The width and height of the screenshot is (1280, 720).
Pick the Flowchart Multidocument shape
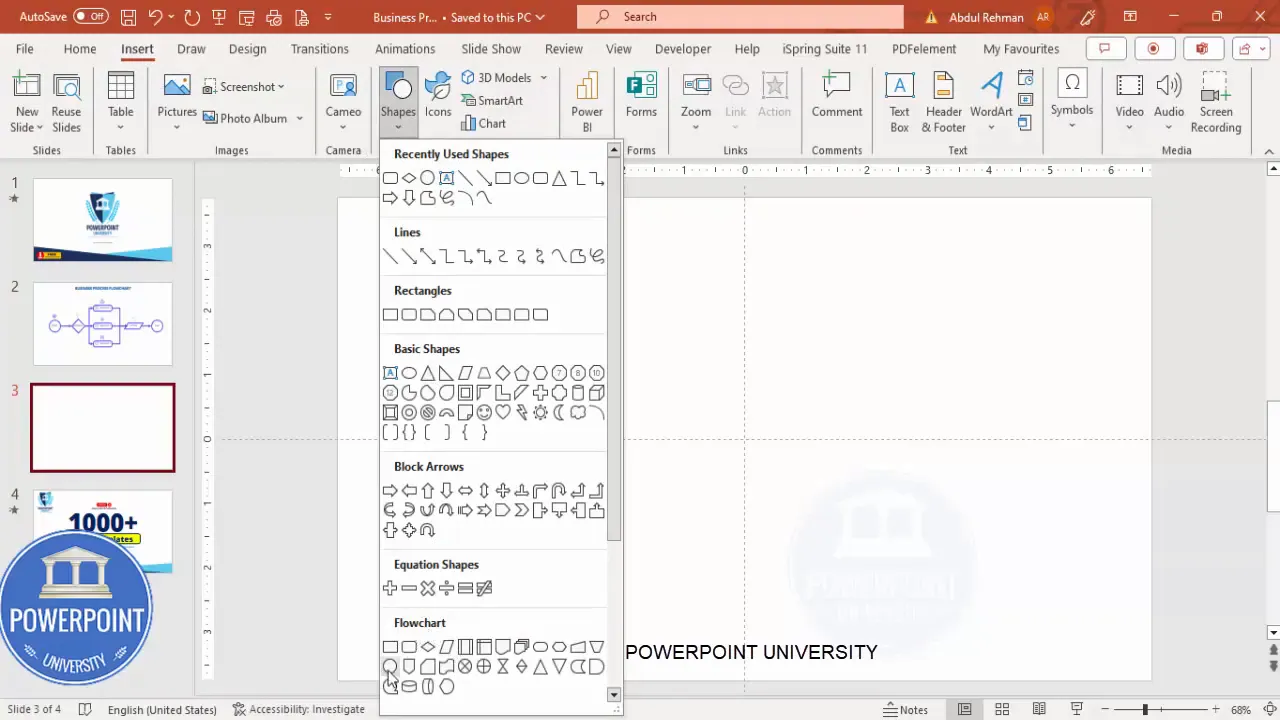pyautogui.click(x=522, y=647)
